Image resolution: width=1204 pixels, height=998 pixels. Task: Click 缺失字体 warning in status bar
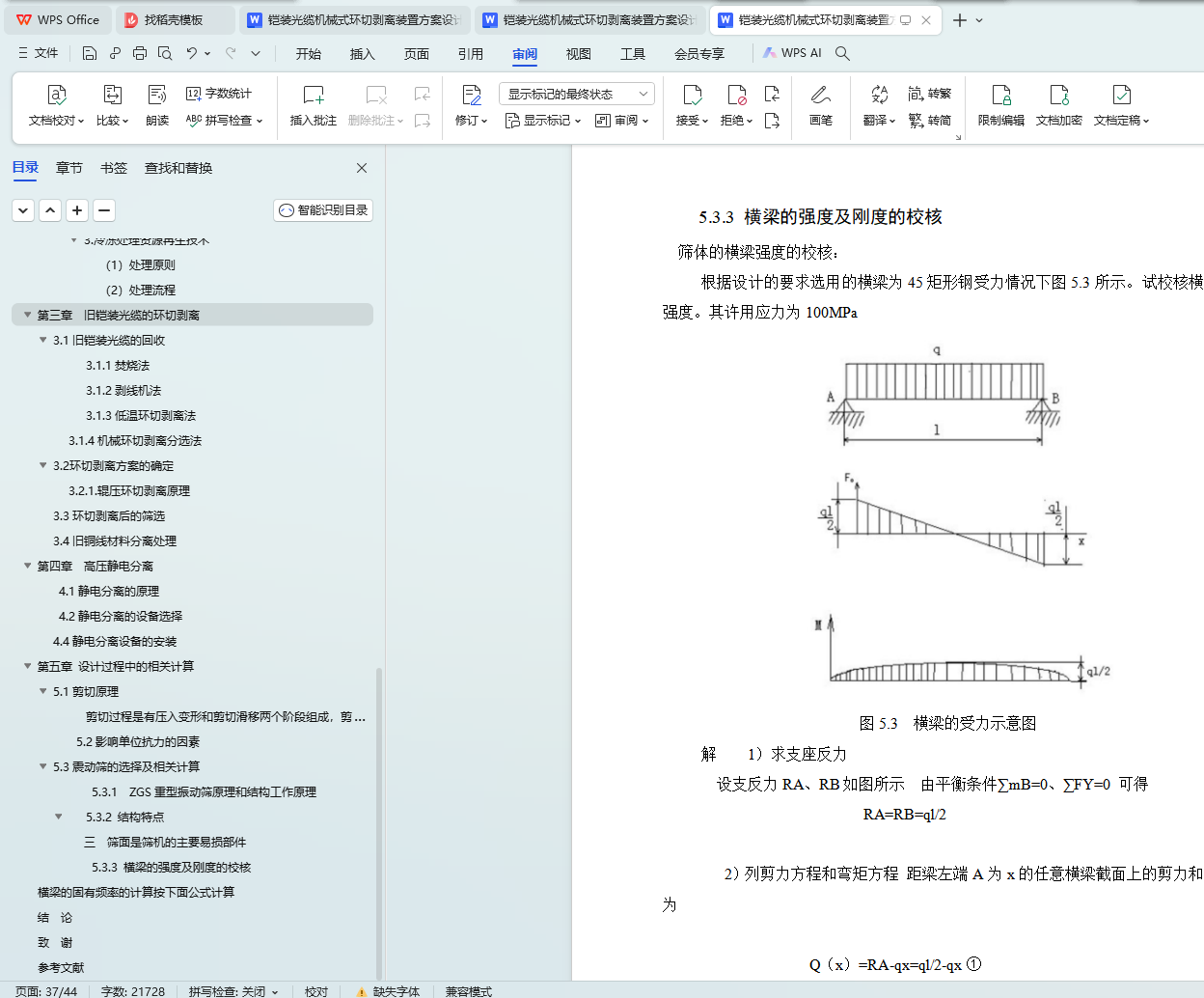[388, 991]
